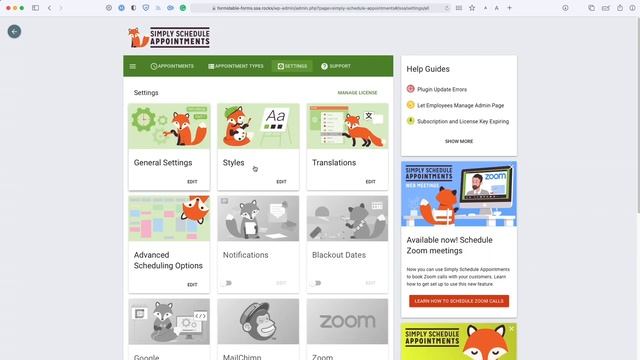Toggle the Notifications switch
The image size is (640, 360).
(x=227, y=283)
